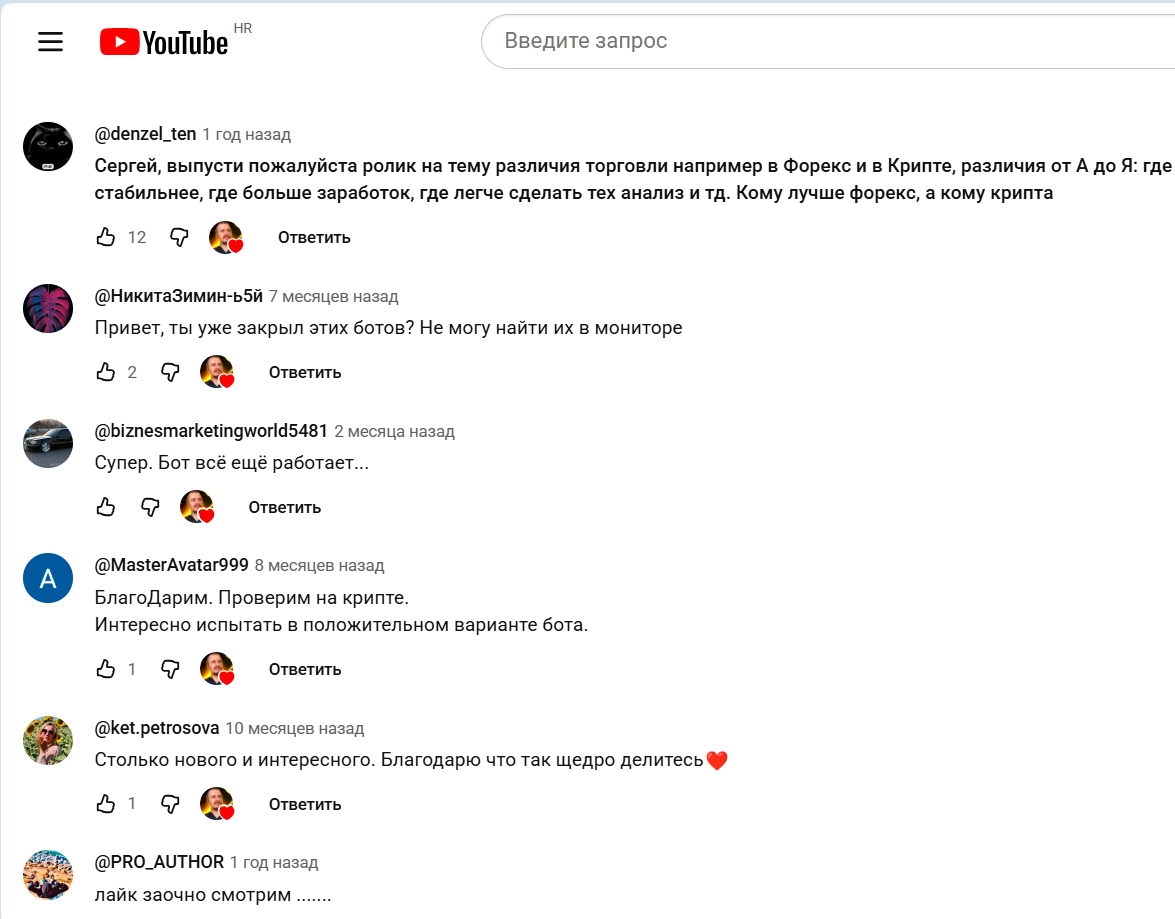Open the '7 месяцев назад' comment timestamp link
Screen dimensions: 1175x919
(x=333, y=297)
